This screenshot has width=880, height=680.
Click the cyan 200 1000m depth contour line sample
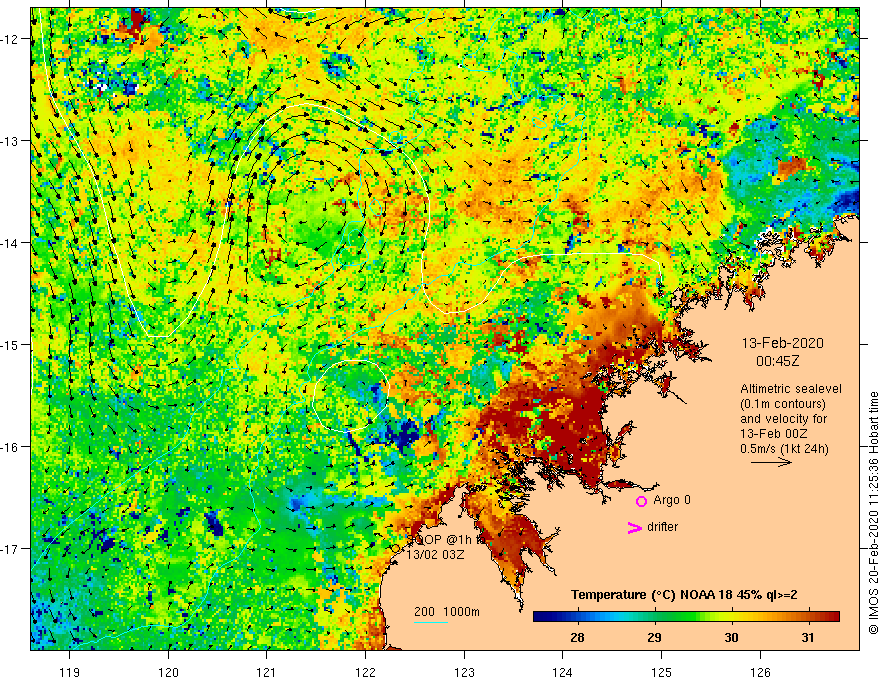(431, 622)
